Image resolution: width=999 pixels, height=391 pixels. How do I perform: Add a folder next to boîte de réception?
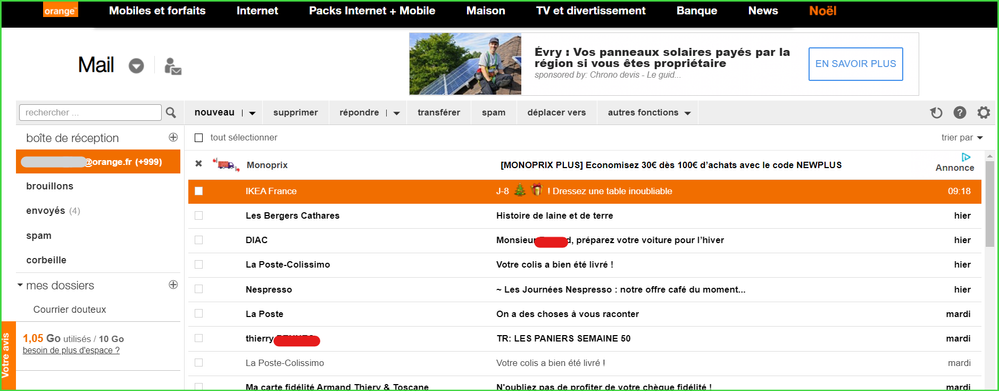pos(173,138)
